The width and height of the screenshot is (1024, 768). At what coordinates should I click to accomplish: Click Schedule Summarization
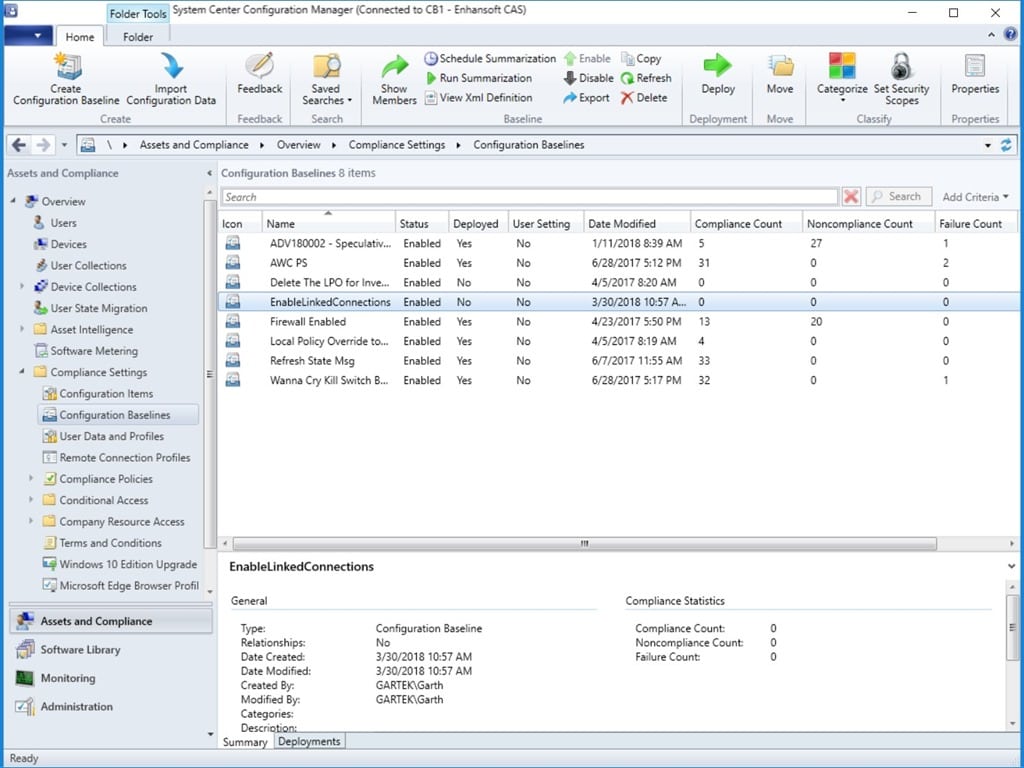point(490,58)
